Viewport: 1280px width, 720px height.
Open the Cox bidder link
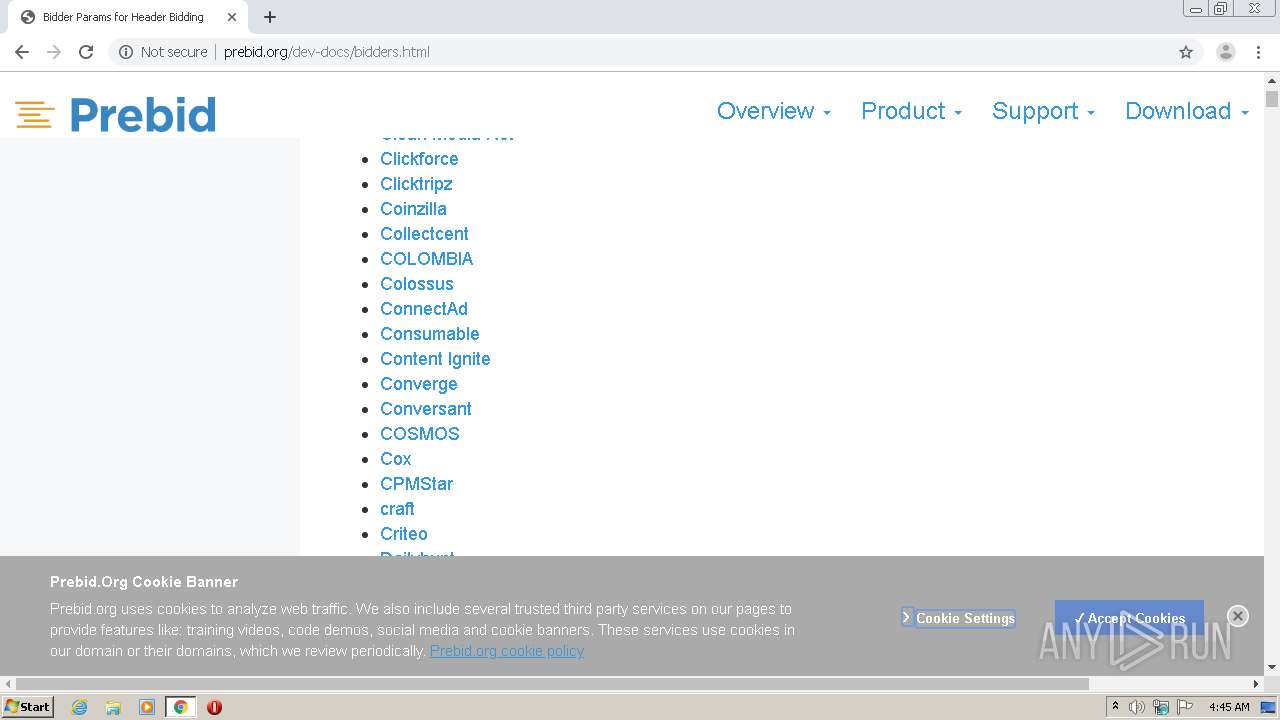click(x=396, y=459)
